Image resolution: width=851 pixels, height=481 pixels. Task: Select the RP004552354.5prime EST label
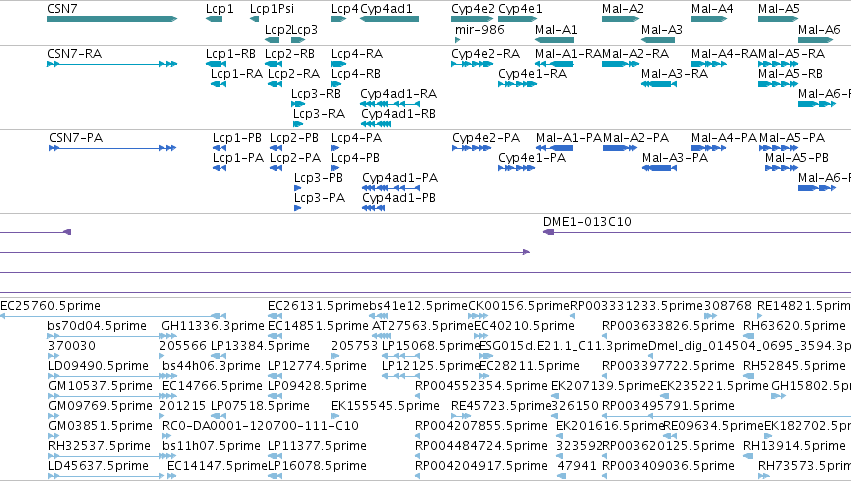coord(481,387)
